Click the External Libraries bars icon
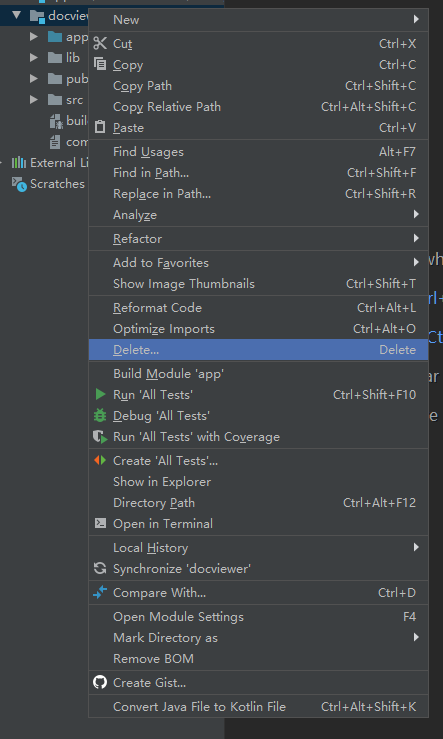 click(x=19, y=163)
